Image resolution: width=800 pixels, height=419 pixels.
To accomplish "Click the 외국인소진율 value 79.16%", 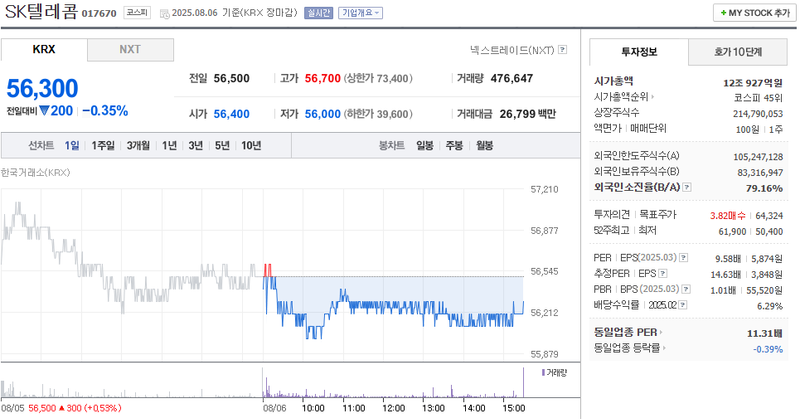I will 764,188.
